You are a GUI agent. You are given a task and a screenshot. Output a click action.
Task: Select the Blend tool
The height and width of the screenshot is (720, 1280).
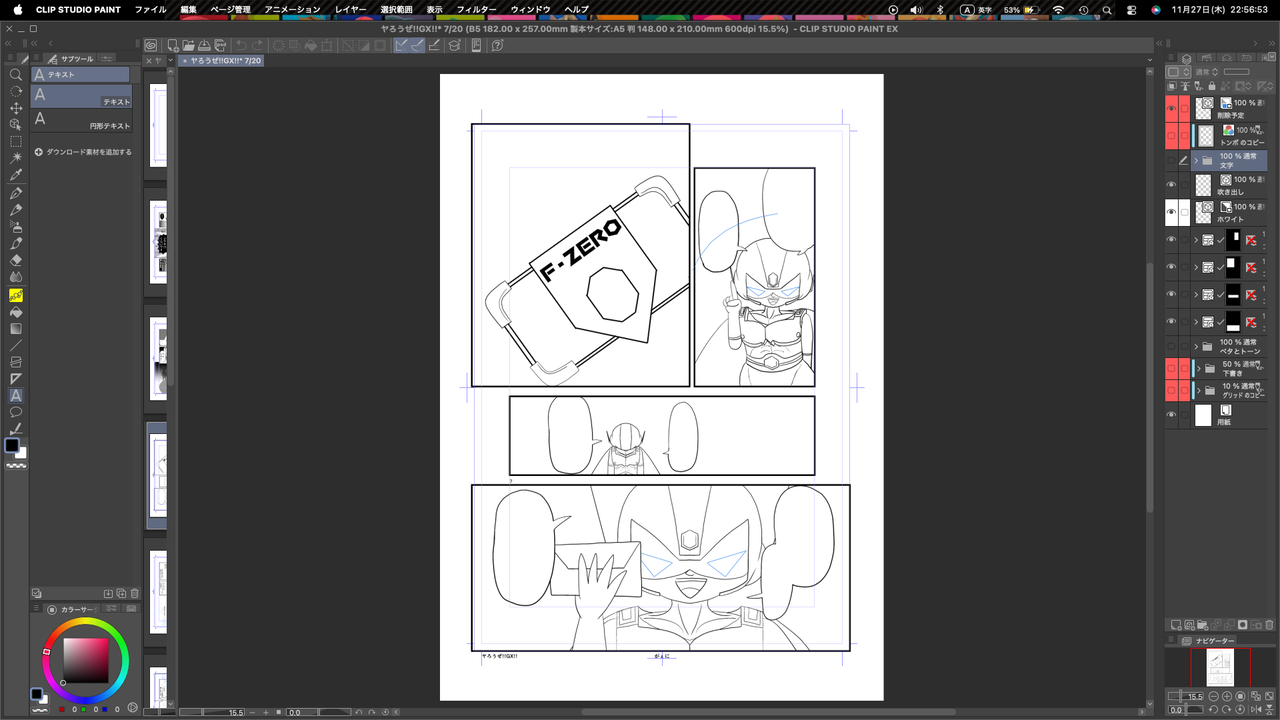tap(16, 277)
